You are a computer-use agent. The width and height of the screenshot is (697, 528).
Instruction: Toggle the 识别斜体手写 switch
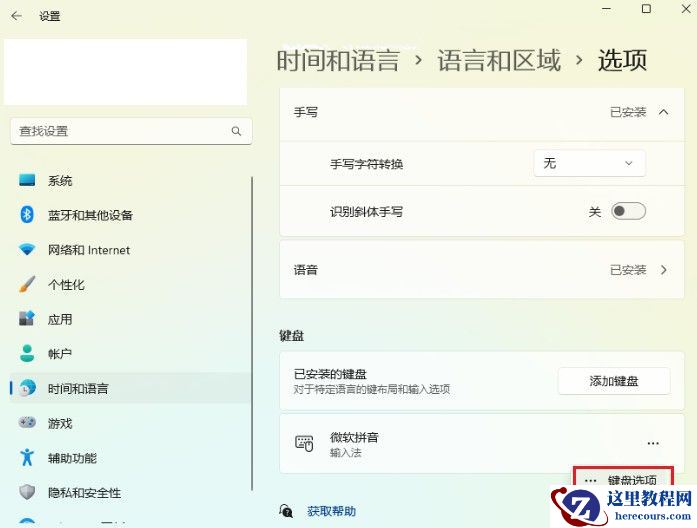(628, 211)
